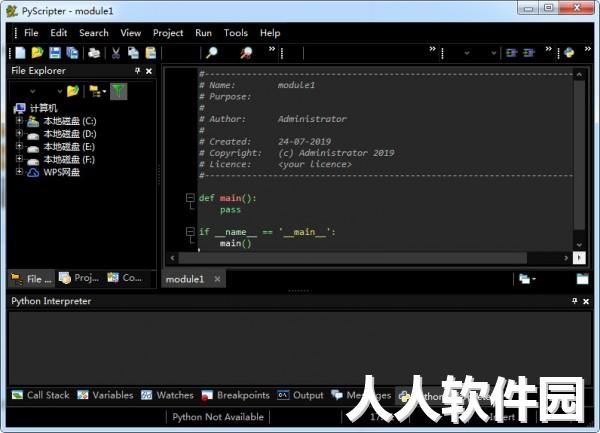Expand the 本地磁盘 (D:) drive
Viewport: 600px width, 433px height.
pyautogui.click(x=19, y=133)
